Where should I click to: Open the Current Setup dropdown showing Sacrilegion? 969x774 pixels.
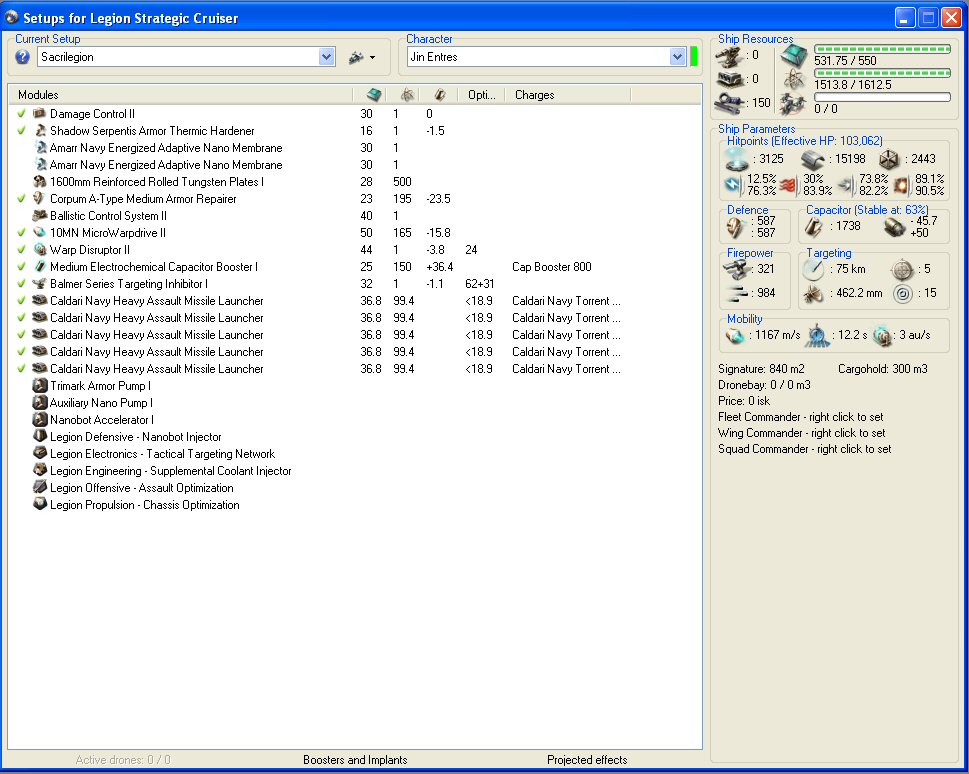326,58
